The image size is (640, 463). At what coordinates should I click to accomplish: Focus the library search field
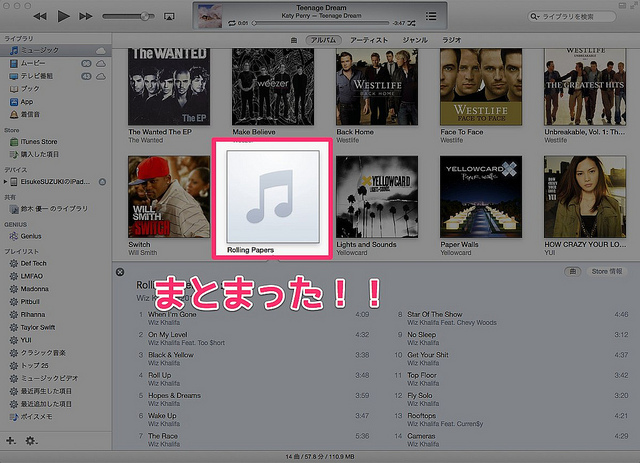pyautogui.click(x=571, y=17)
